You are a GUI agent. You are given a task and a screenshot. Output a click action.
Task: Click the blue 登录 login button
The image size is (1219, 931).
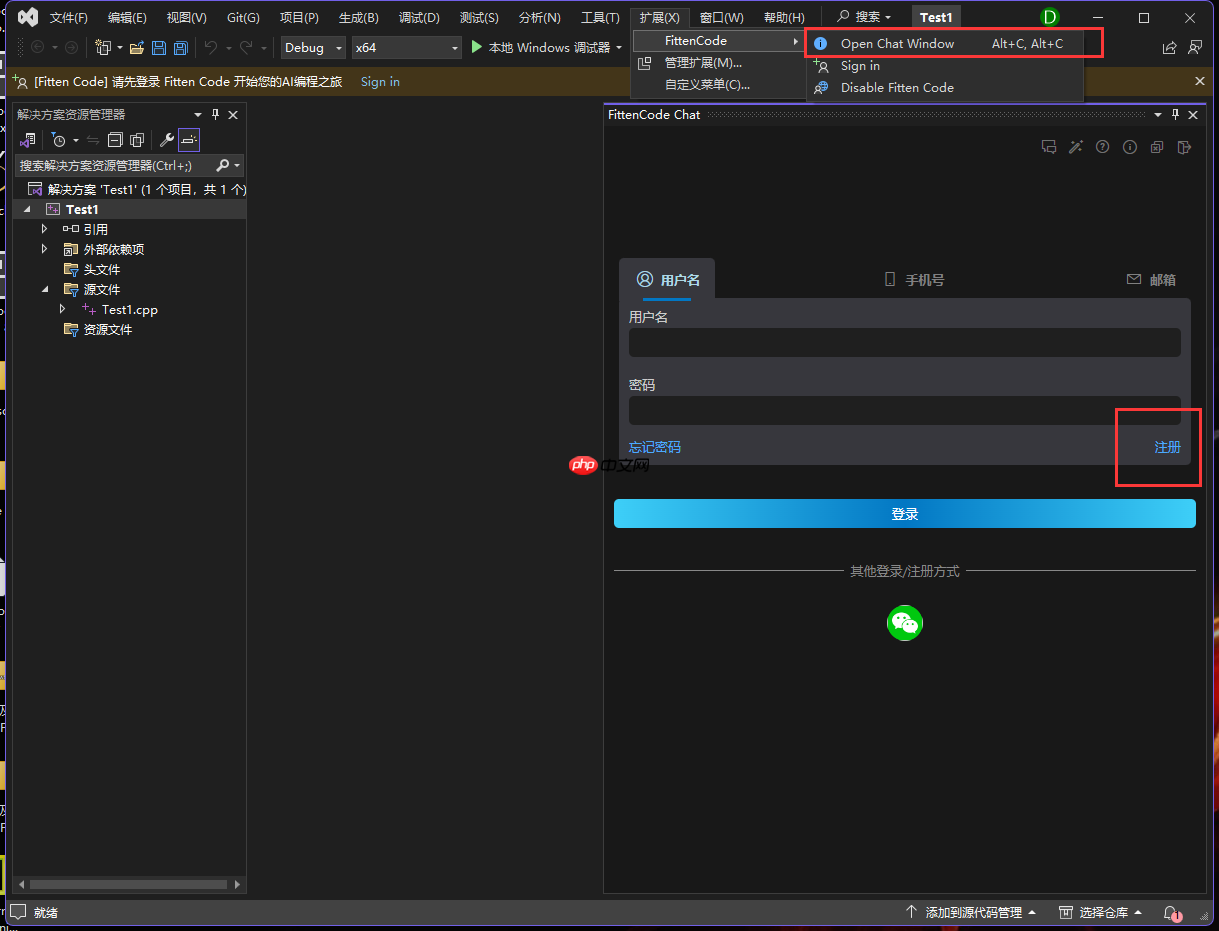point(904,513)
